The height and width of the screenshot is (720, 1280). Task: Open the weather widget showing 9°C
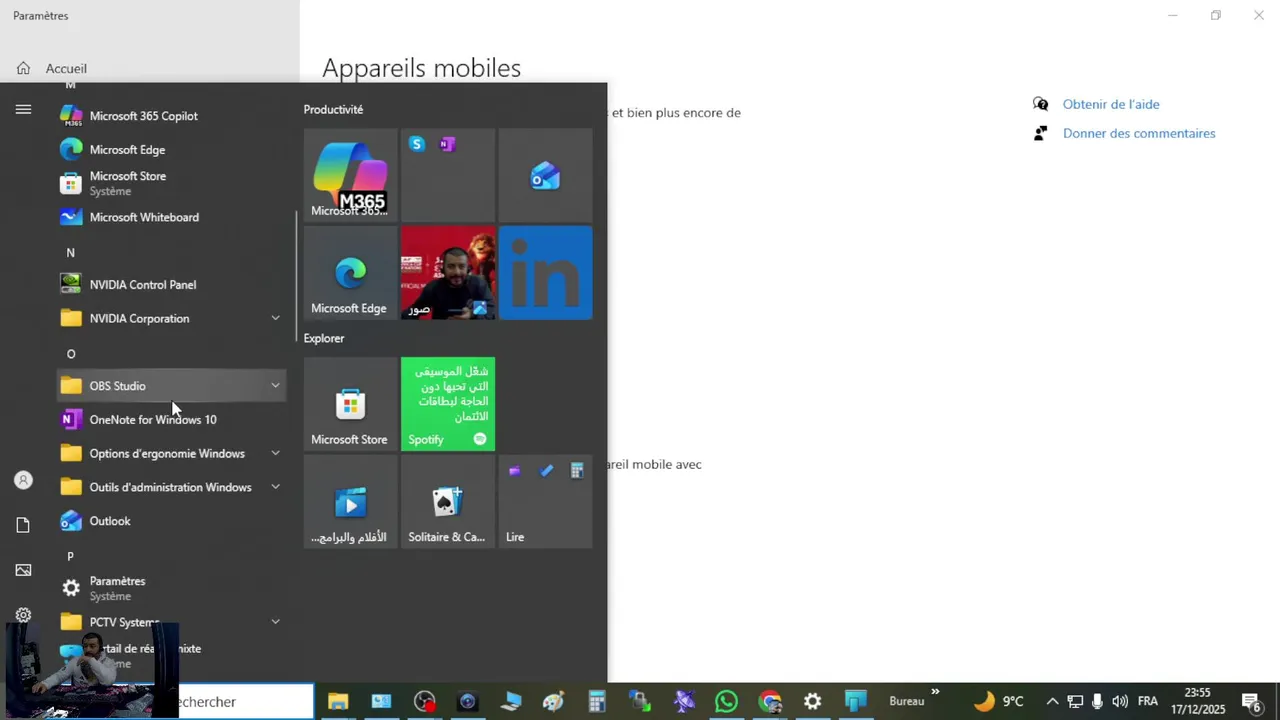[x=998, y=702]
